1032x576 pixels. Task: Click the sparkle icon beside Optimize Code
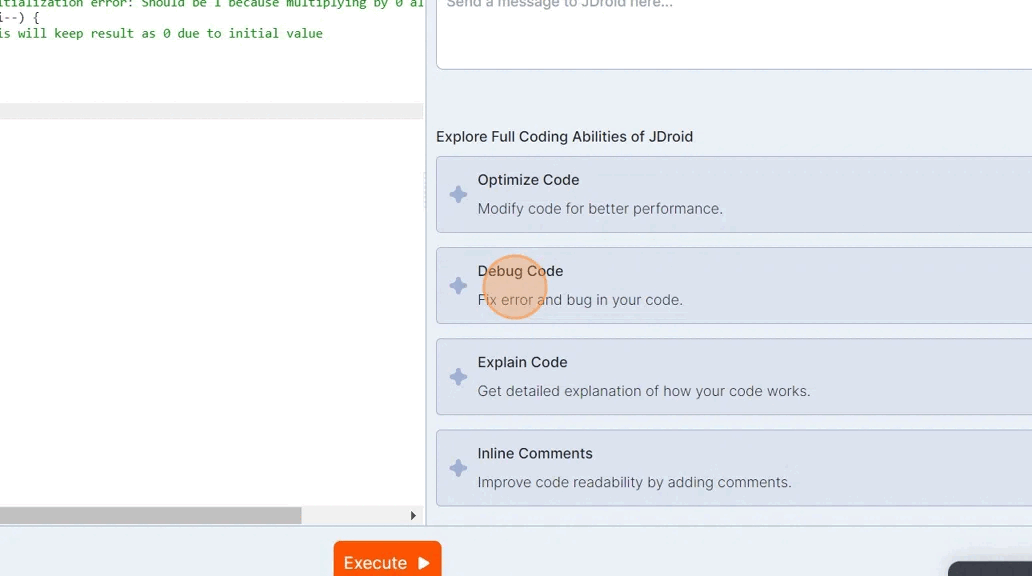coord(458,195)
